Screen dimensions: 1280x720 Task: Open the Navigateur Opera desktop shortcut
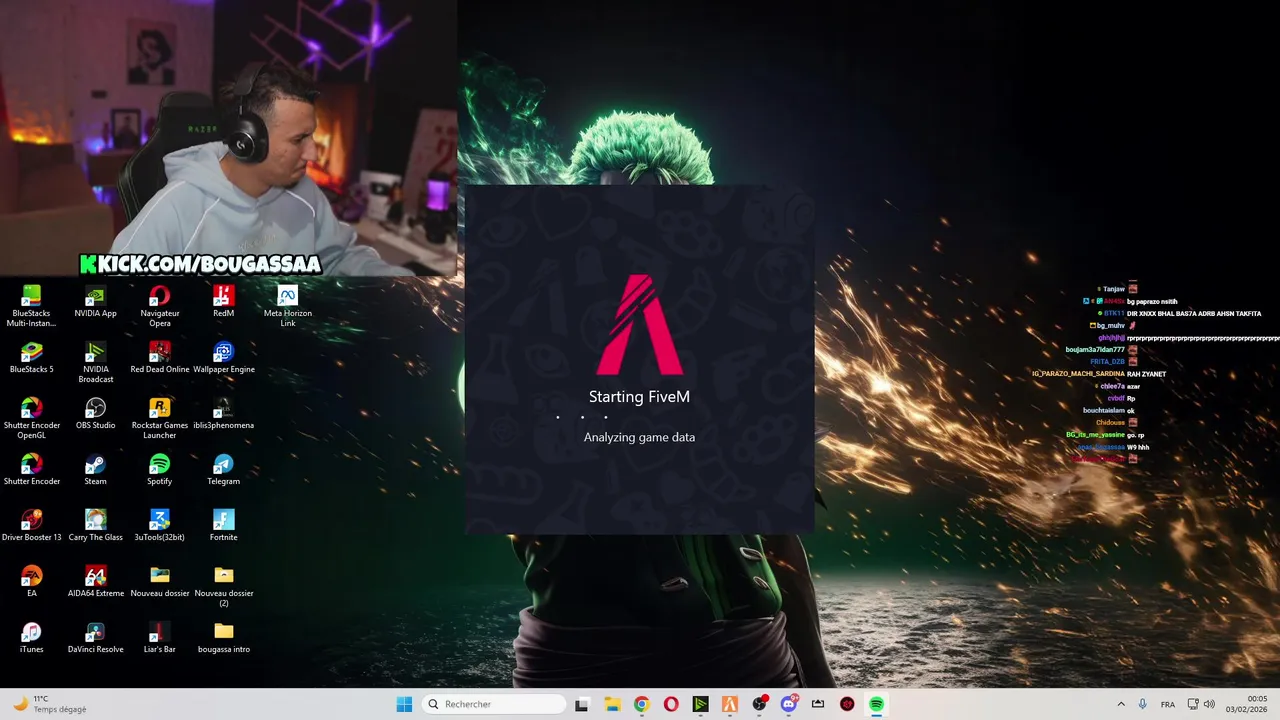coord(159,306)
